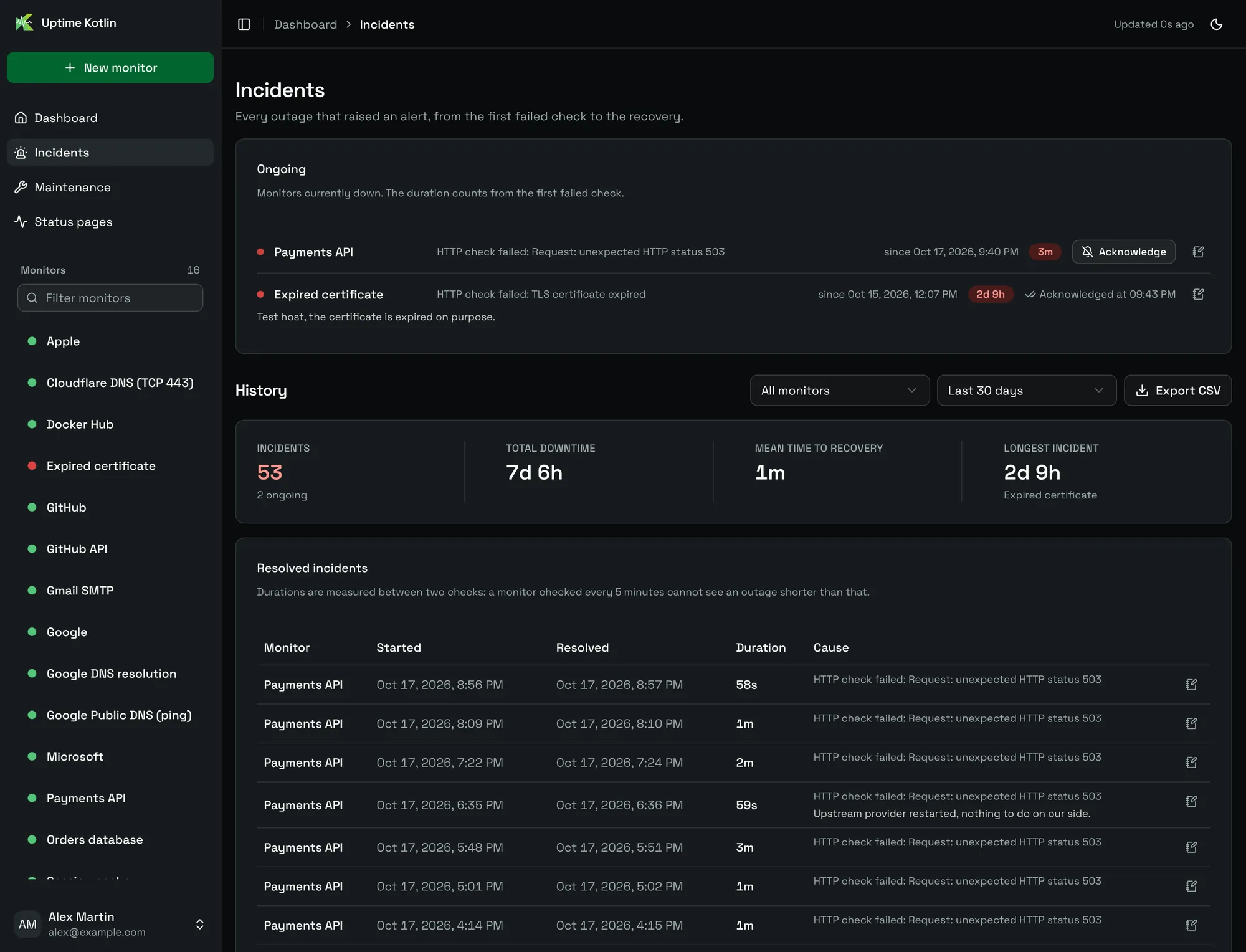Open the All monitors filter dropdown
This screenshot has height=952, width=1246.
[x=839, y=391]
